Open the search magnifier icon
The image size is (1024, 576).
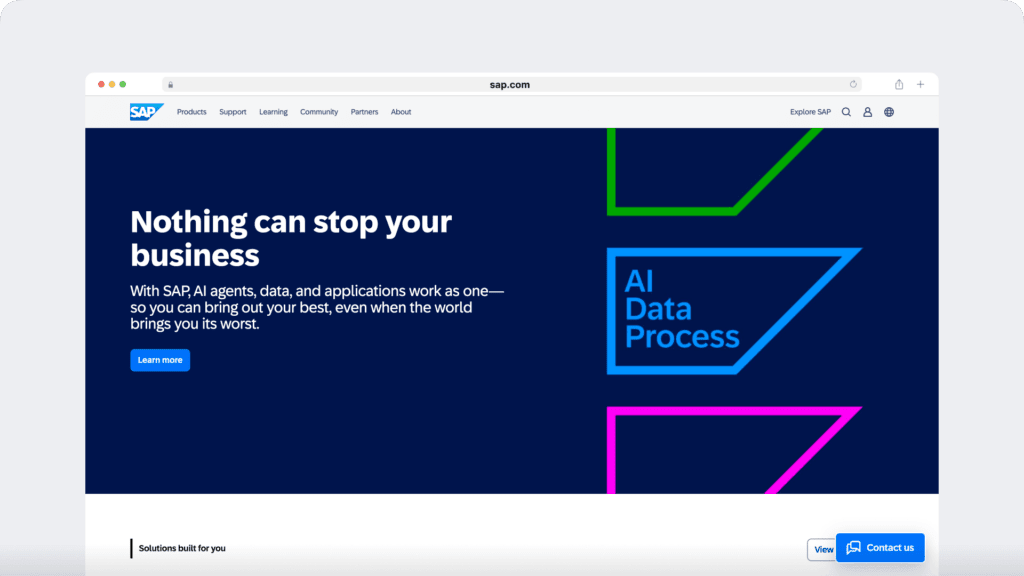[x=846, y=112]
